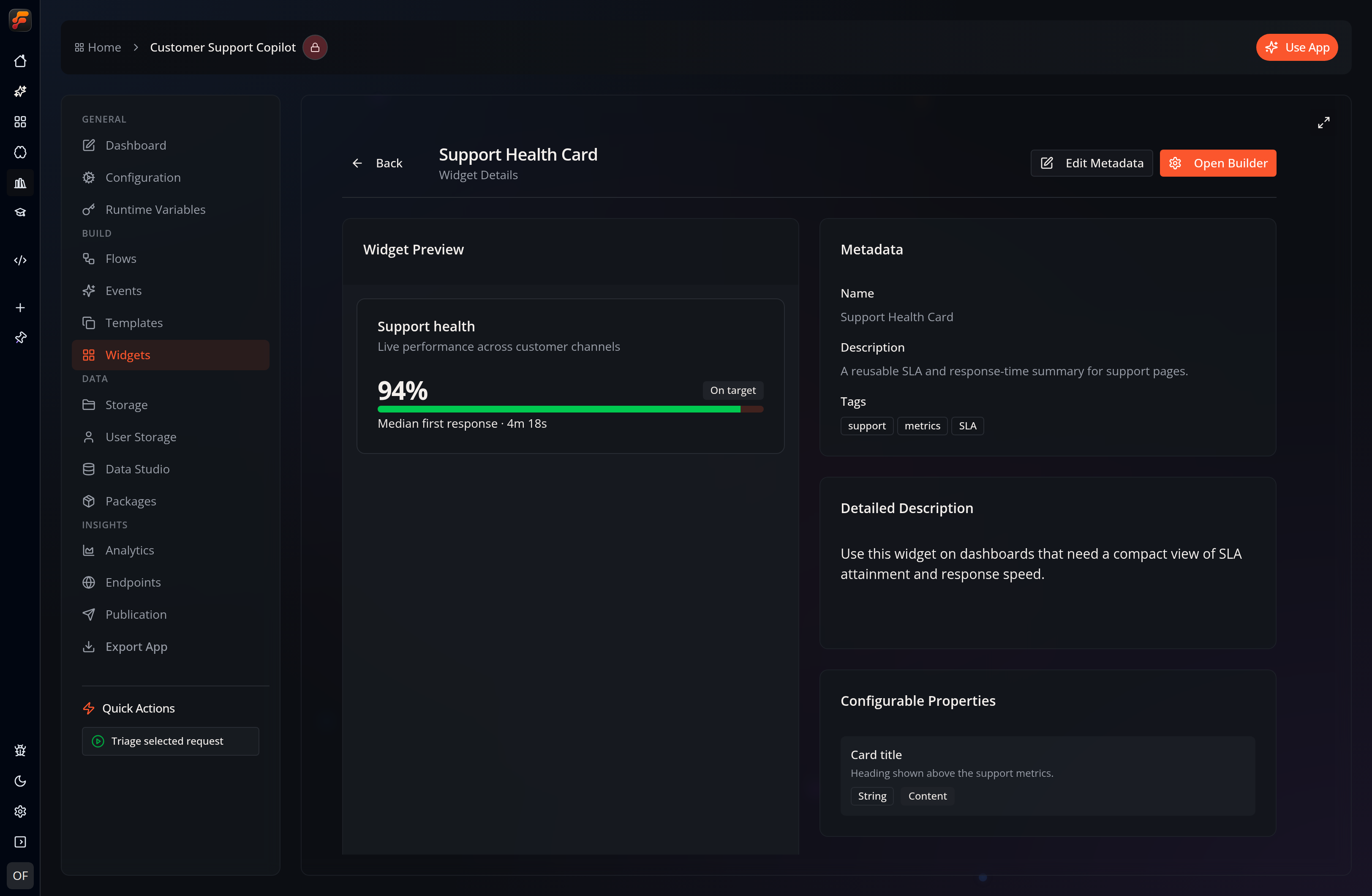
Task: Toggle dark mode moon icon
Action: [20, 781]
